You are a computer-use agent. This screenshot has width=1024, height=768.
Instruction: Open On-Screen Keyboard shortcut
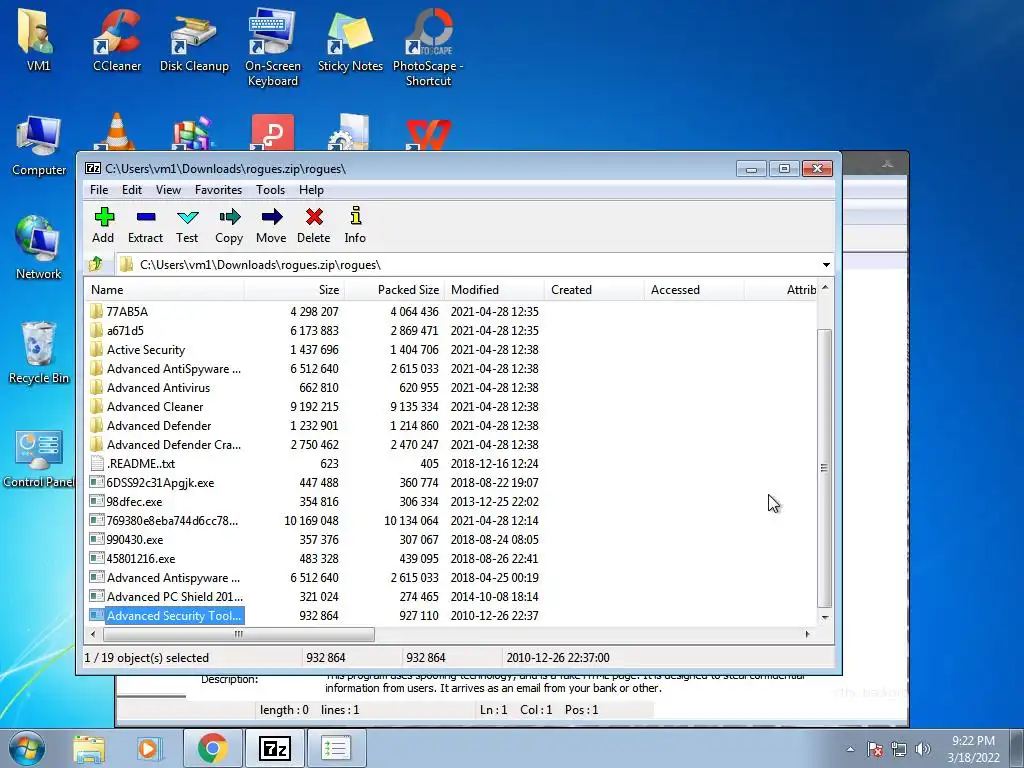click(273, 48)
